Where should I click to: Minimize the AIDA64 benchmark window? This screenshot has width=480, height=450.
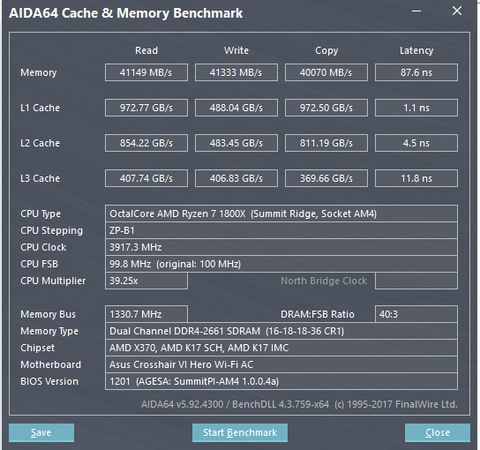(416, 11)
